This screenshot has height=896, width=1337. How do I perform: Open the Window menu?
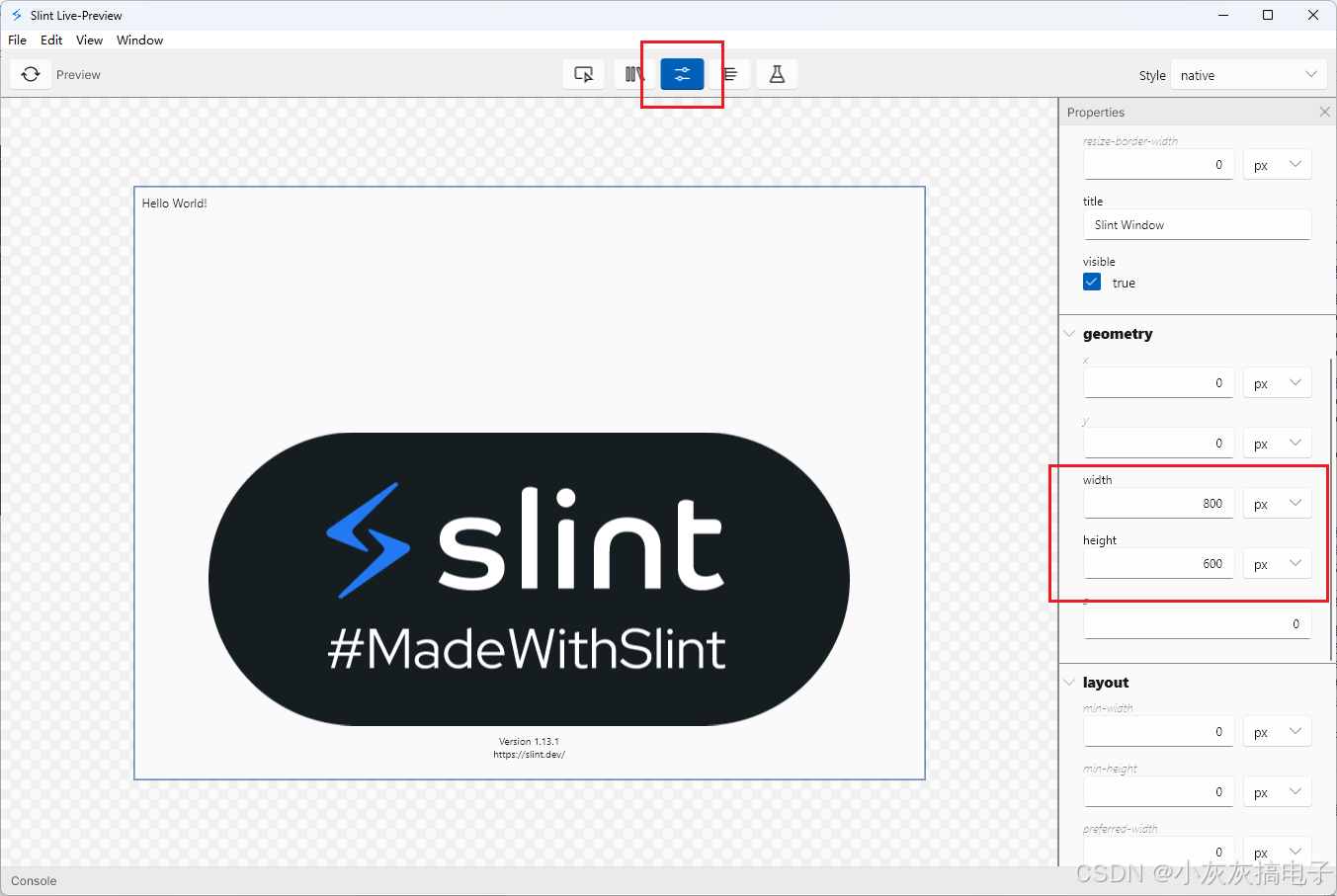pyautogui.click(x=139, y=40)
